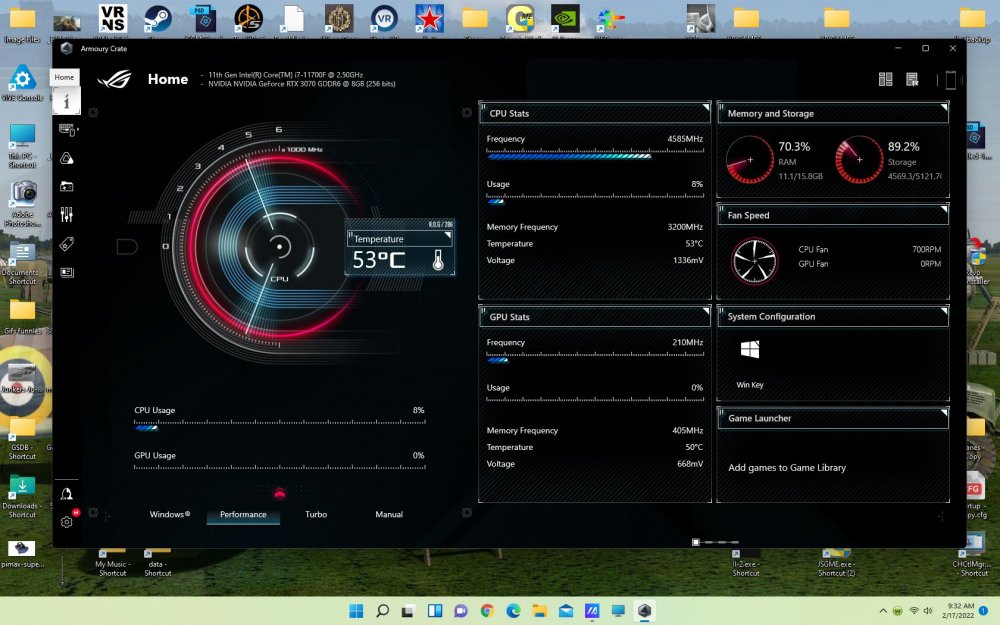This screenshot has height=625, width=1000.
Task: Expand the Temperature widget corner arrow
Action: coord(449,234)
